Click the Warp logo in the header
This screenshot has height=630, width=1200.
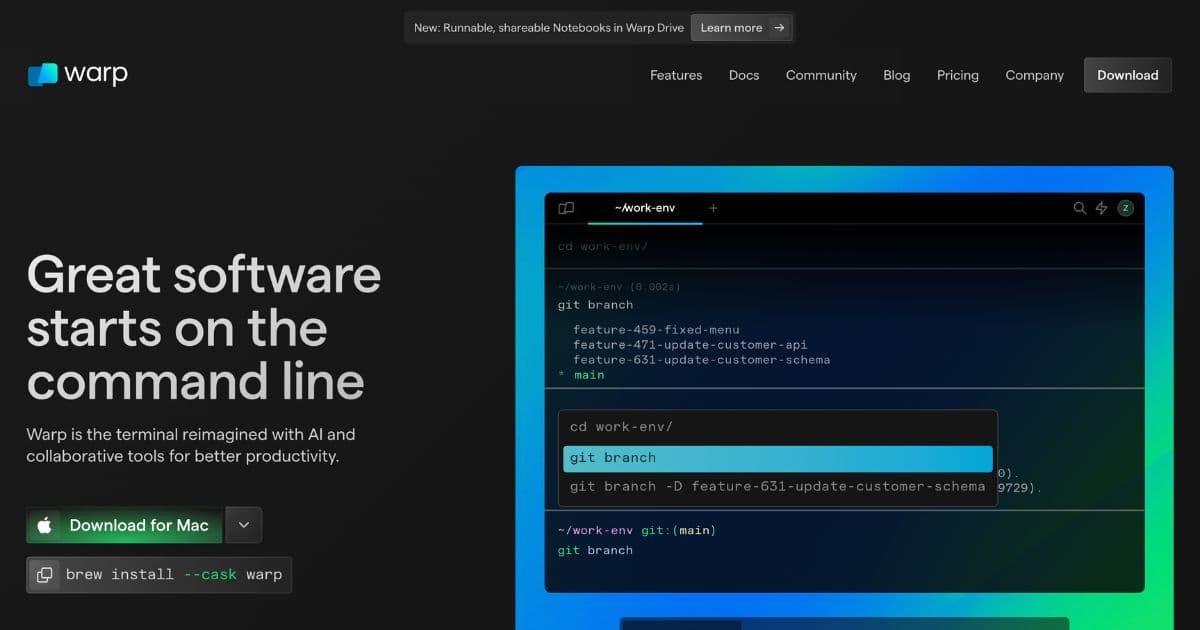click(x=78, y=74)
